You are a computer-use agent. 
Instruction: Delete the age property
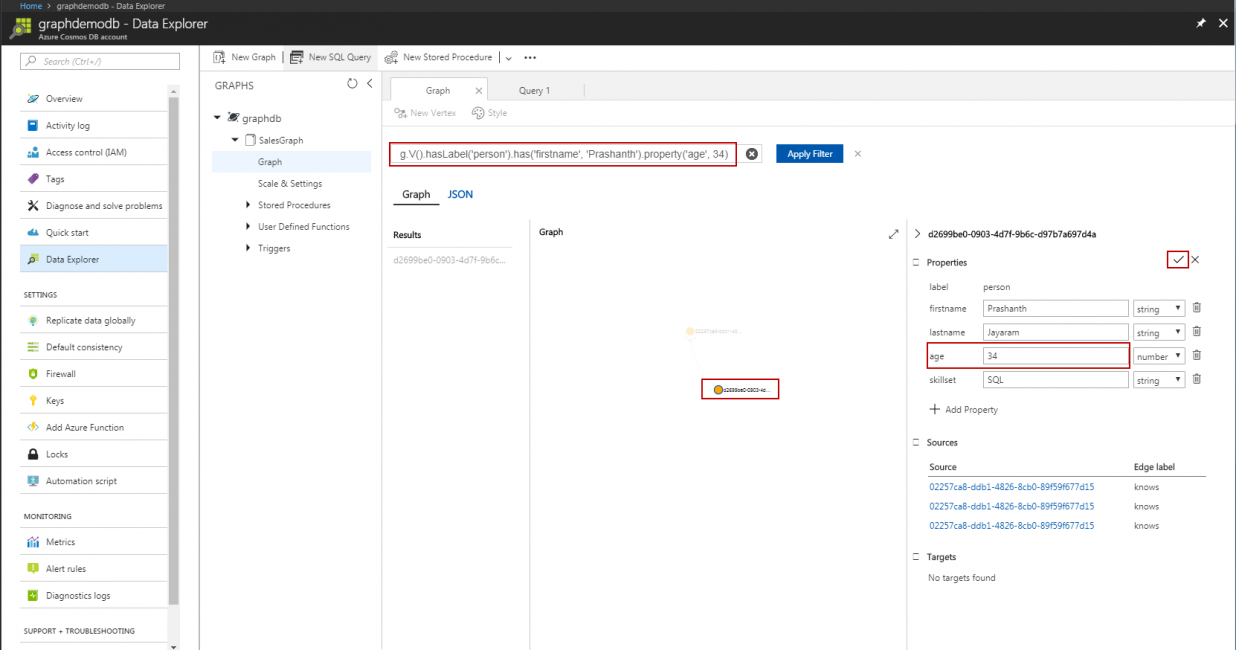tap(1196, 355)
